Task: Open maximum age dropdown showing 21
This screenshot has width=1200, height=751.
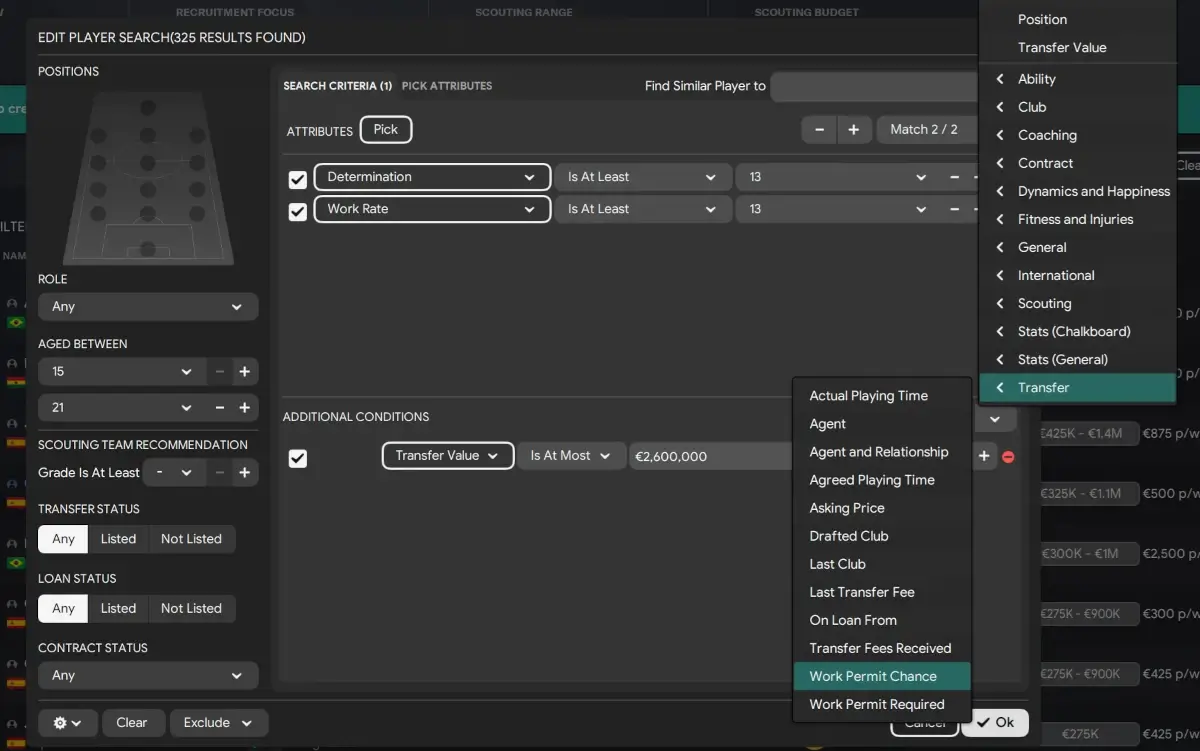Action: (122, 408)
